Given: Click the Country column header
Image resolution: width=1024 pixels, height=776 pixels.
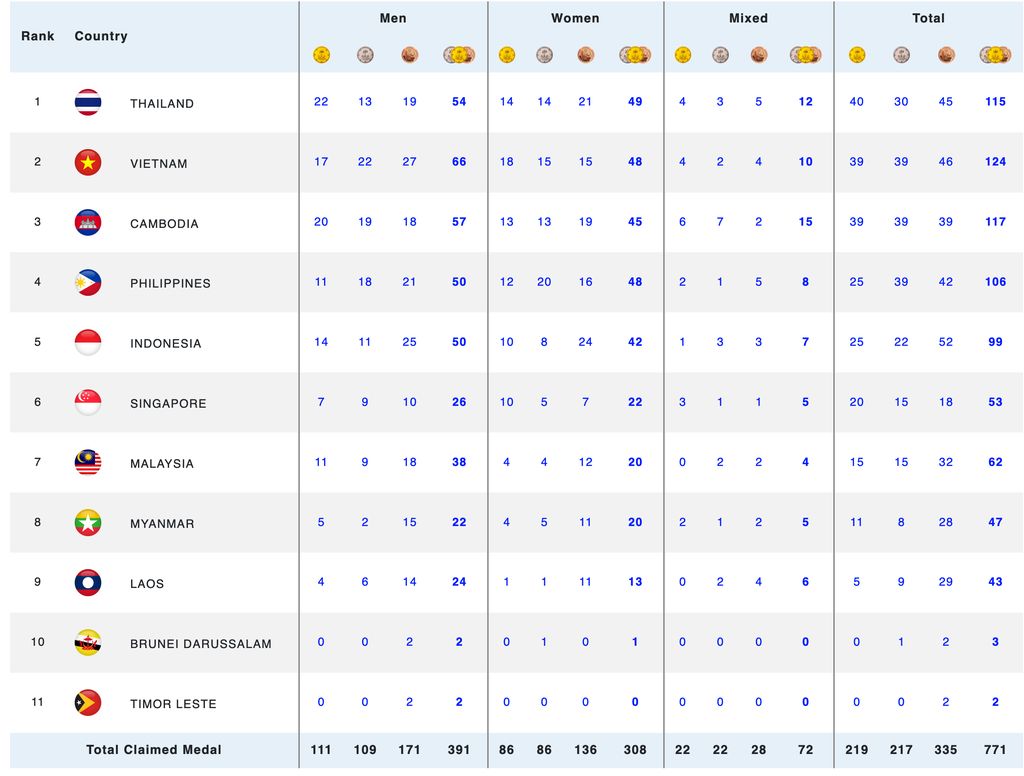Looking at the screenshot, I should tap(101, 36).
